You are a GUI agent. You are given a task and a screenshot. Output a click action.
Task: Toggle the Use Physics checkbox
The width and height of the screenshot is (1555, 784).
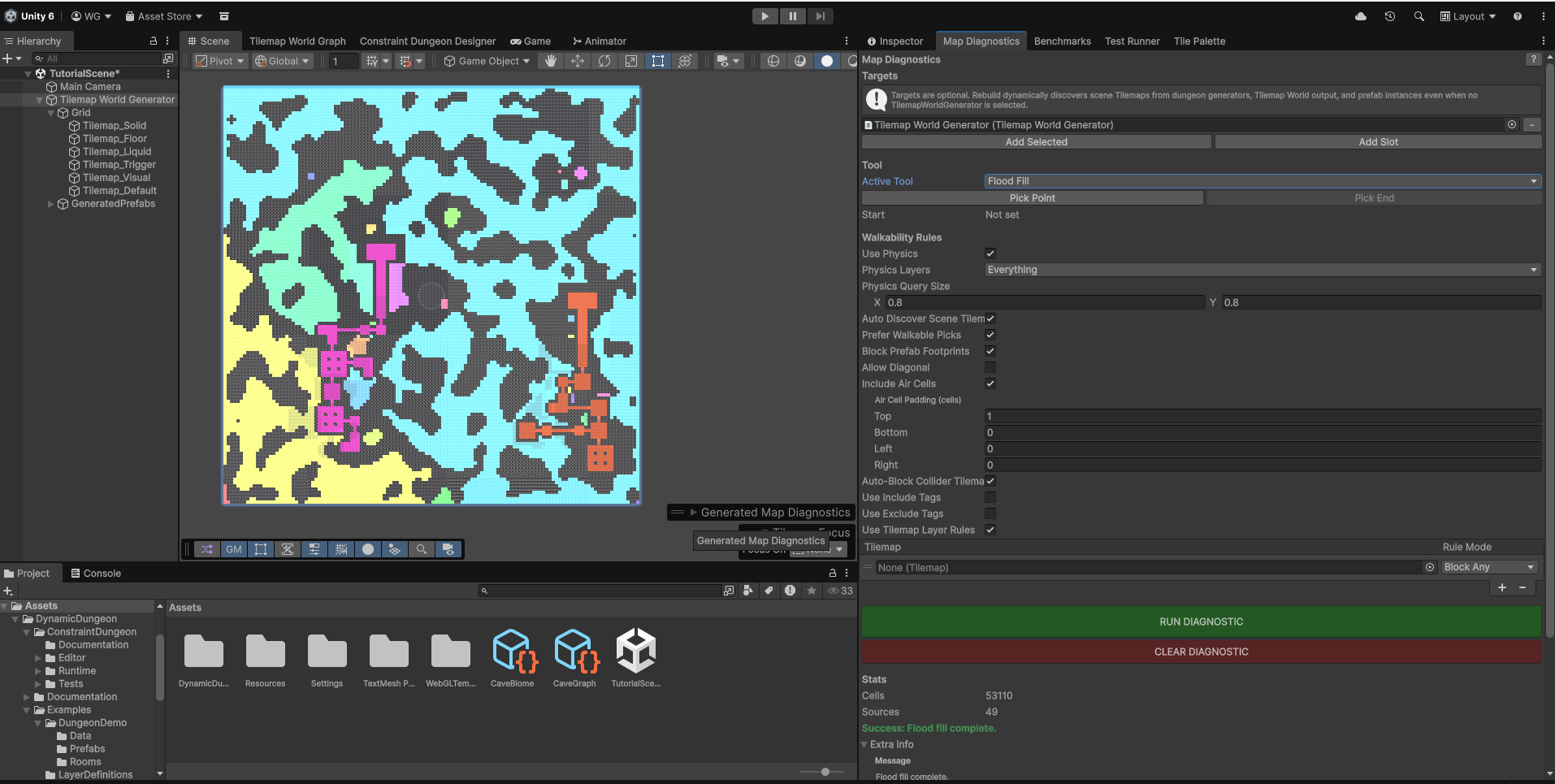[x=990, y=253]
